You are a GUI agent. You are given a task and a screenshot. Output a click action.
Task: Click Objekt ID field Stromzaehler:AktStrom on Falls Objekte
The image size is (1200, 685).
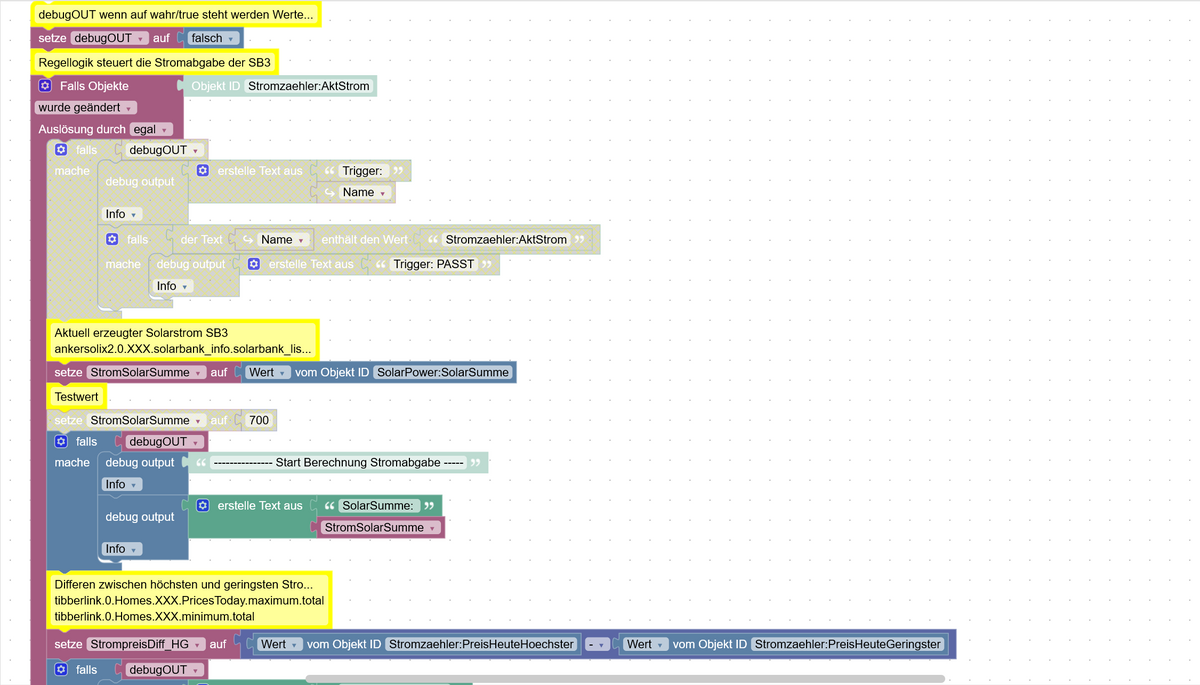click(x=308, y=86)
